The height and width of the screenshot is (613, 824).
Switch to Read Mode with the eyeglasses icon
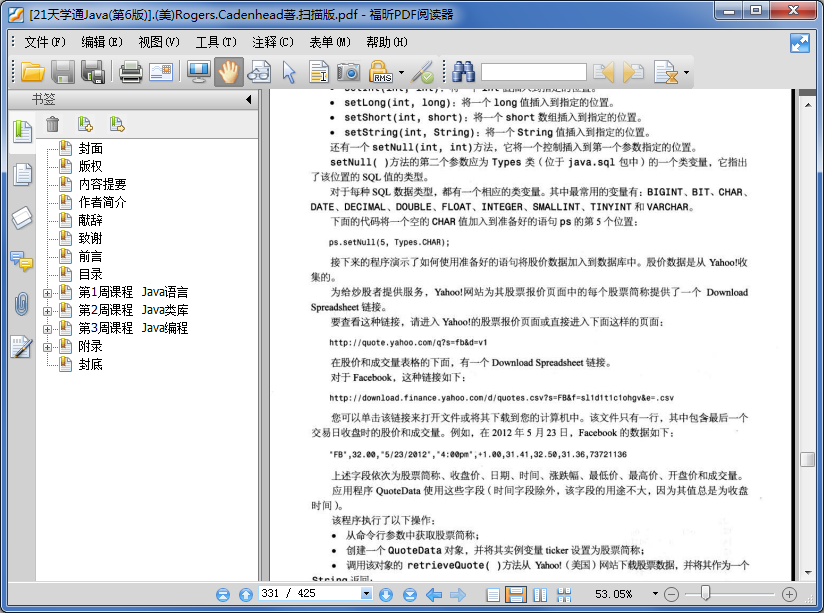tap(258, 71)
